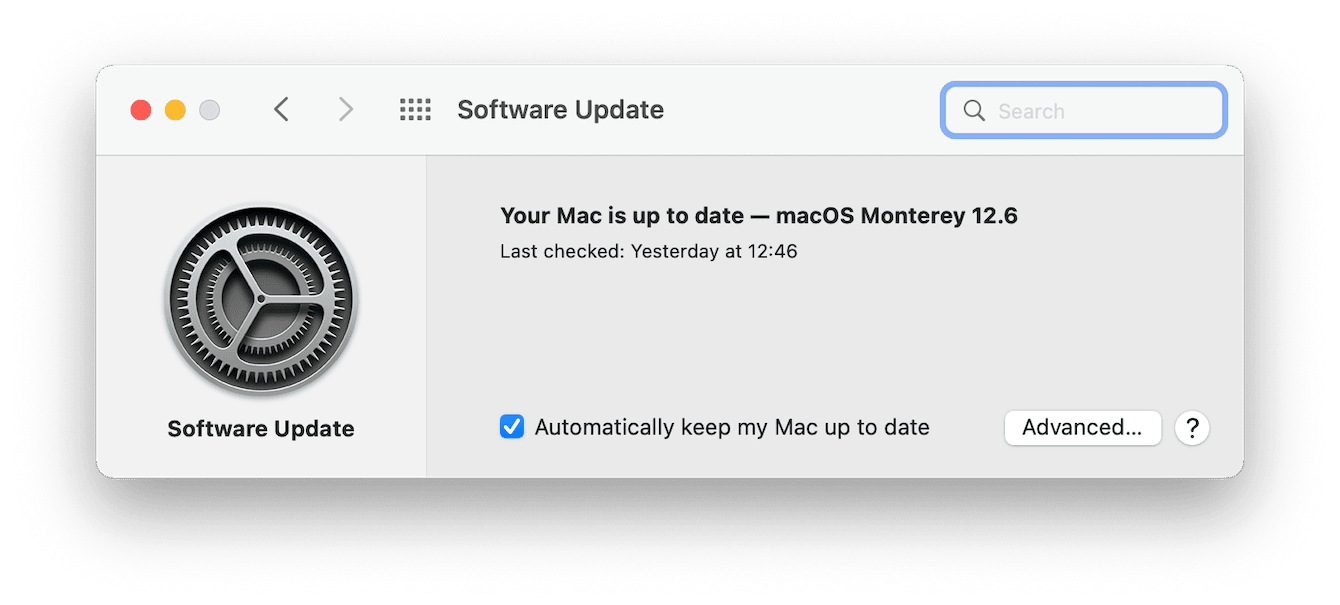The height and width of the screenshot is (605, 1340).
Task: Click the magnifying glass in the search field
Action: click(973, 110)
